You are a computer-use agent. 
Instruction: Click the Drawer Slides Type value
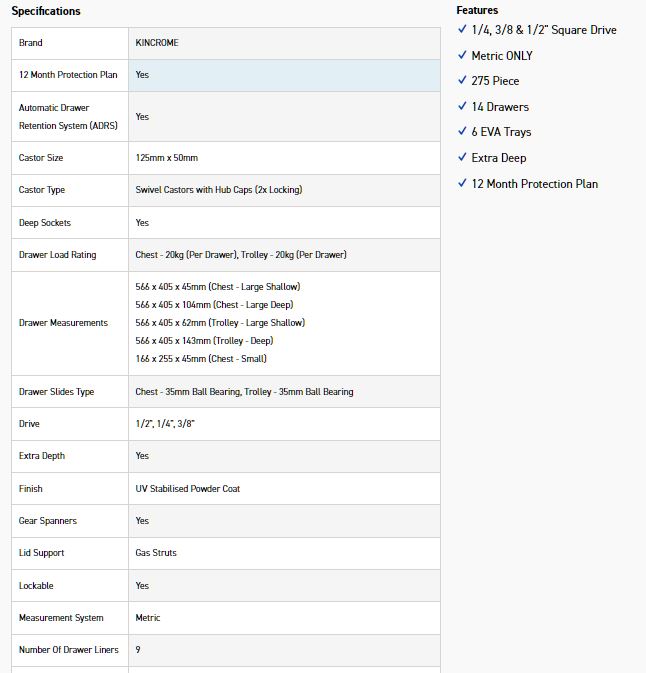coord(244,392)
